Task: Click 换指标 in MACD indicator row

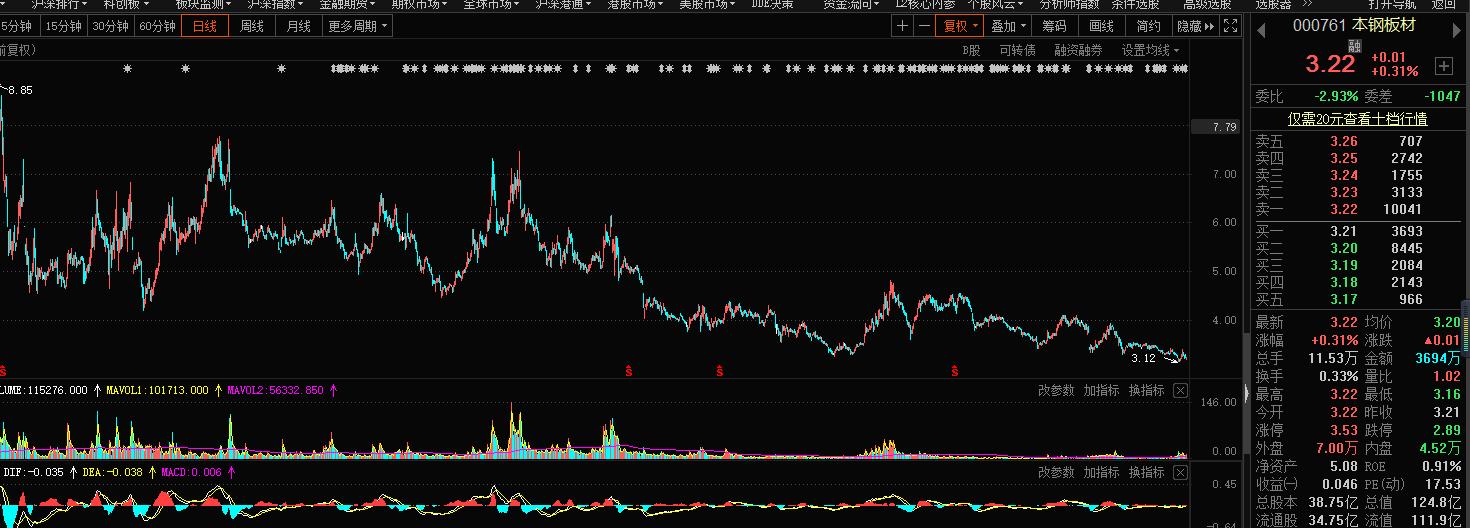Action: click(x=1146, y=472)
